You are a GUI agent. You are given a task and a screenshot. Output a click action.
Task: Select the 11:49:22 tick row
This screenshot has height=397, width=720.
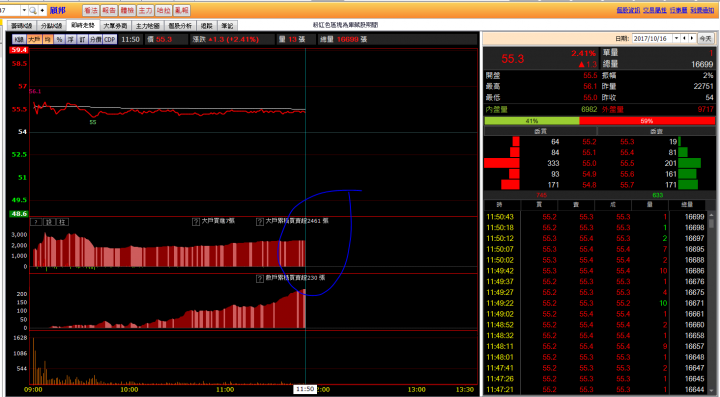(x=596, y=303)
